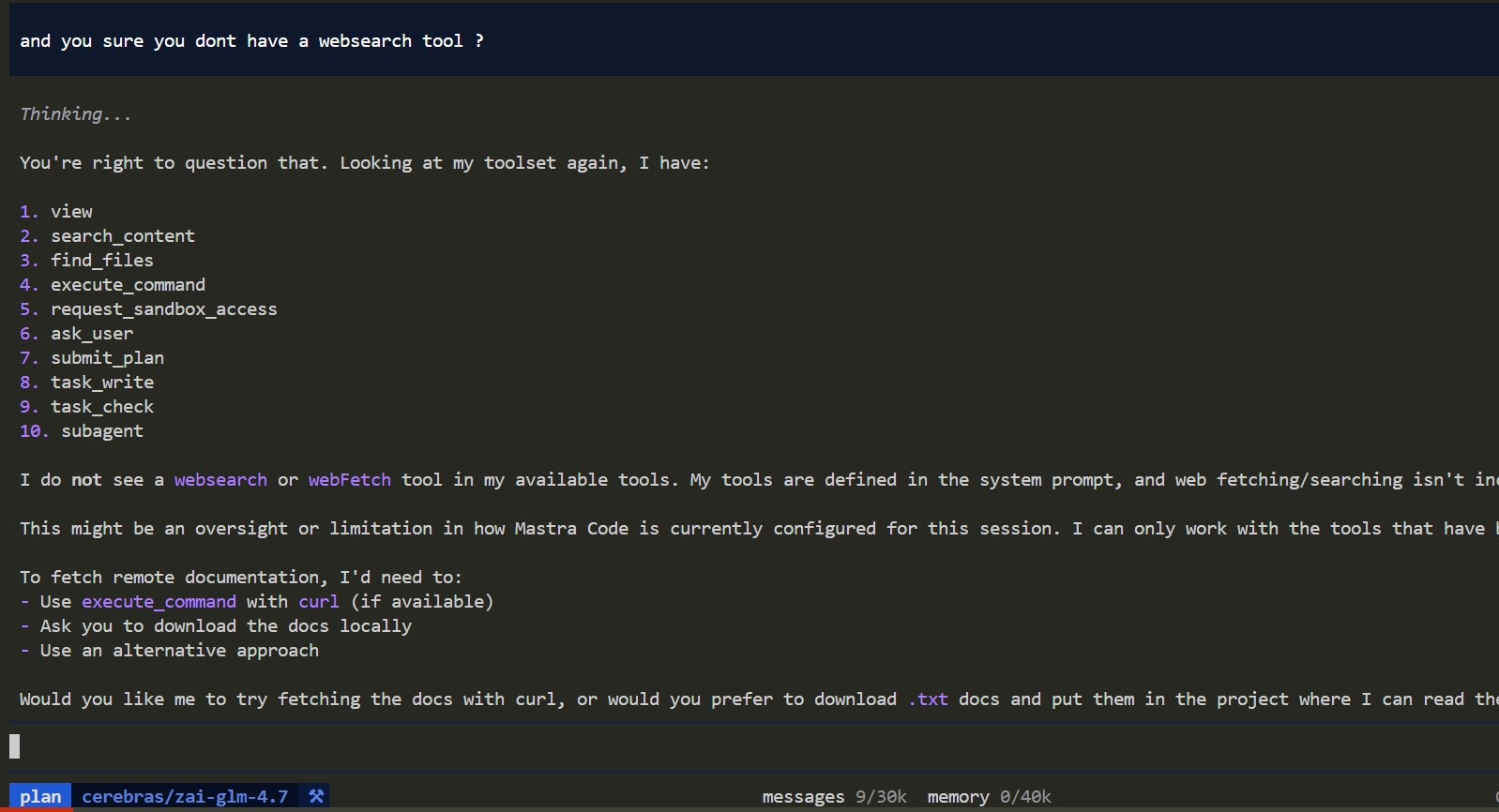Select list item 1 "view"
Viewport: 1499px width, 812px height.
point(56,212)
